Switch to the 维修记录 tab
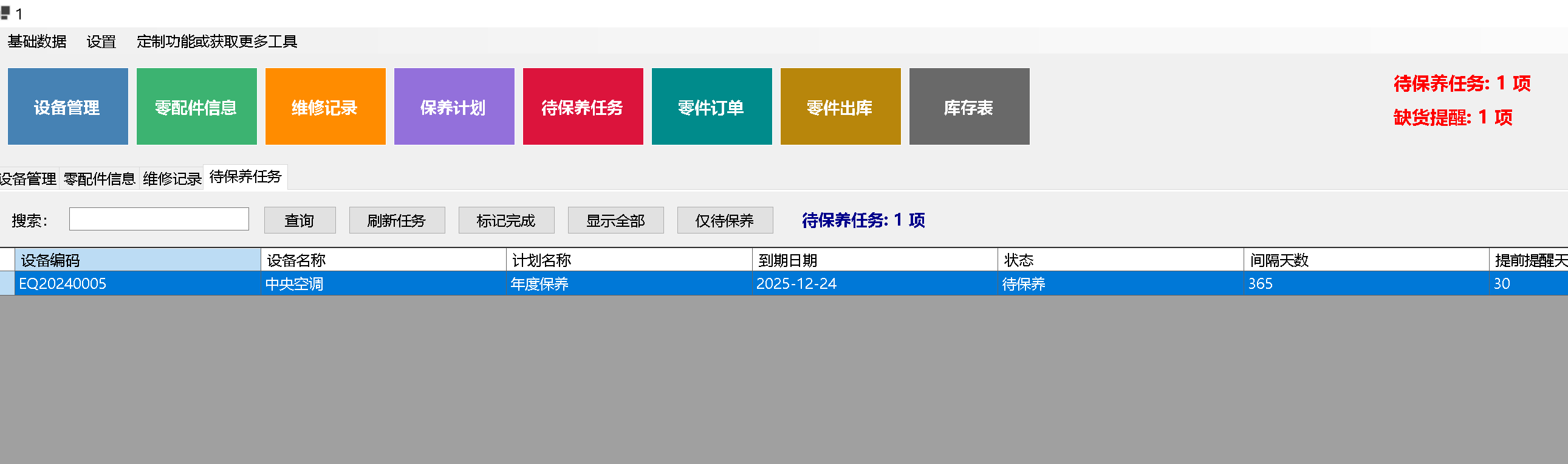The width and height of the screenshot is (1568, 464). click(x=172, y=178)
